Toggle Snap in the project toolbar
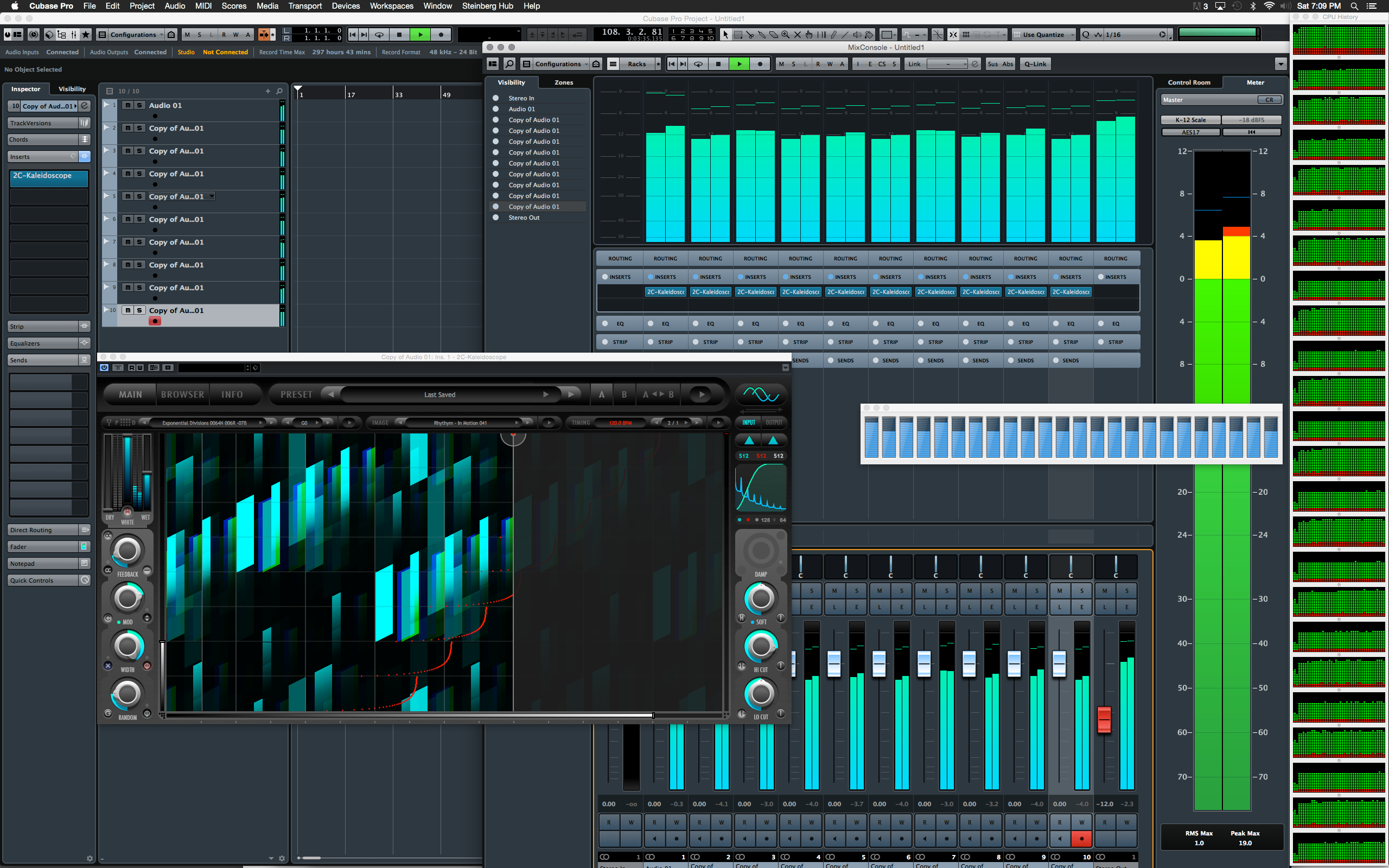1389x868 pixels. [x=953, y=34]
